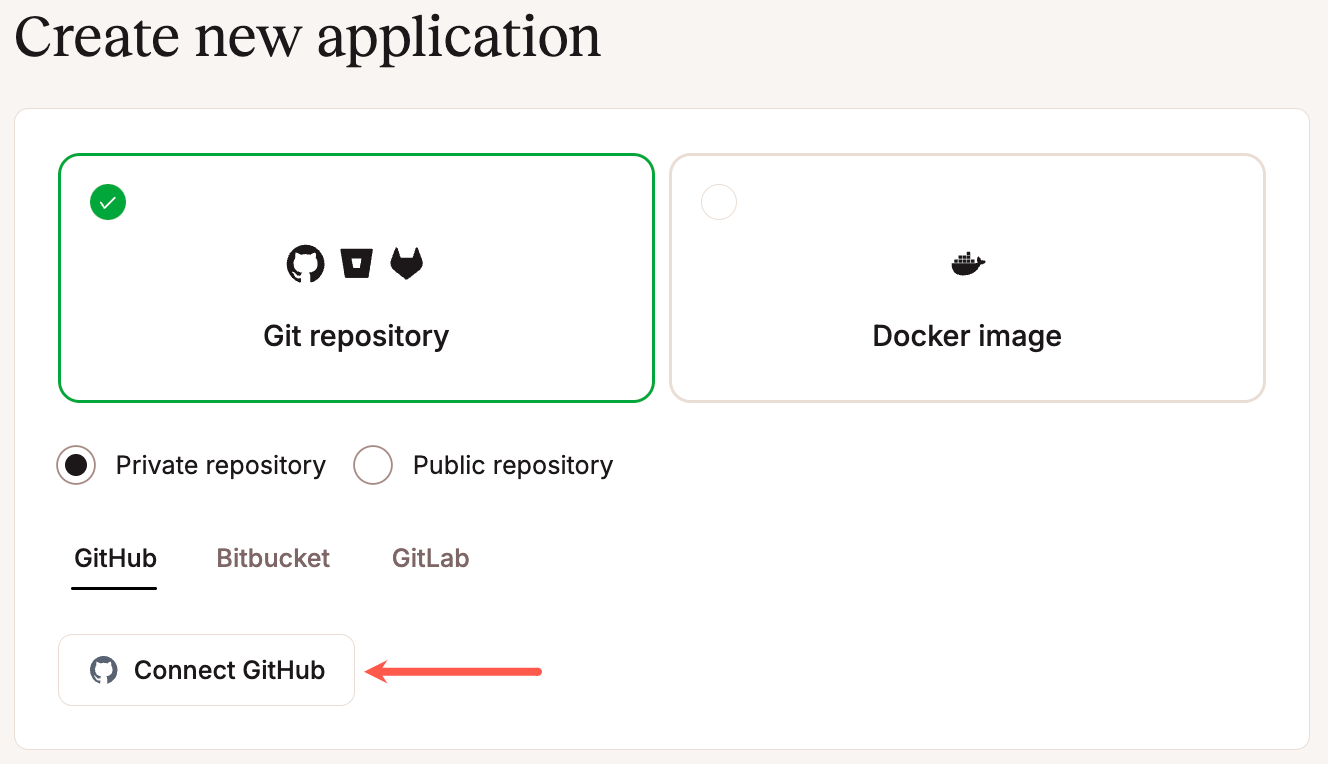Click the Docker image label text
Viewport: 1328px width, 764px height.
point(966,336)
